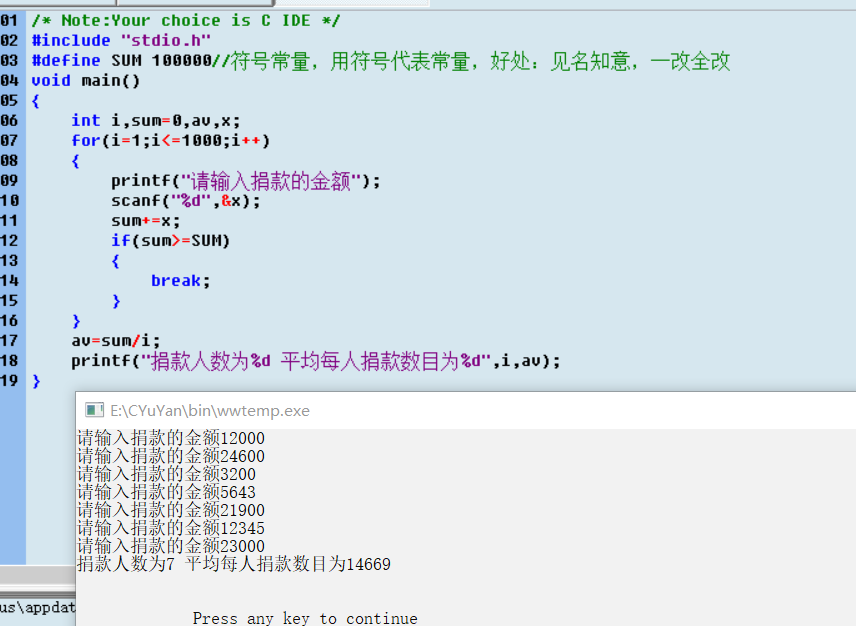Click the if(sum>=SUM) line
Viewport: 856px width, 626px height.
pyautogui.click(x=170, y=241)
